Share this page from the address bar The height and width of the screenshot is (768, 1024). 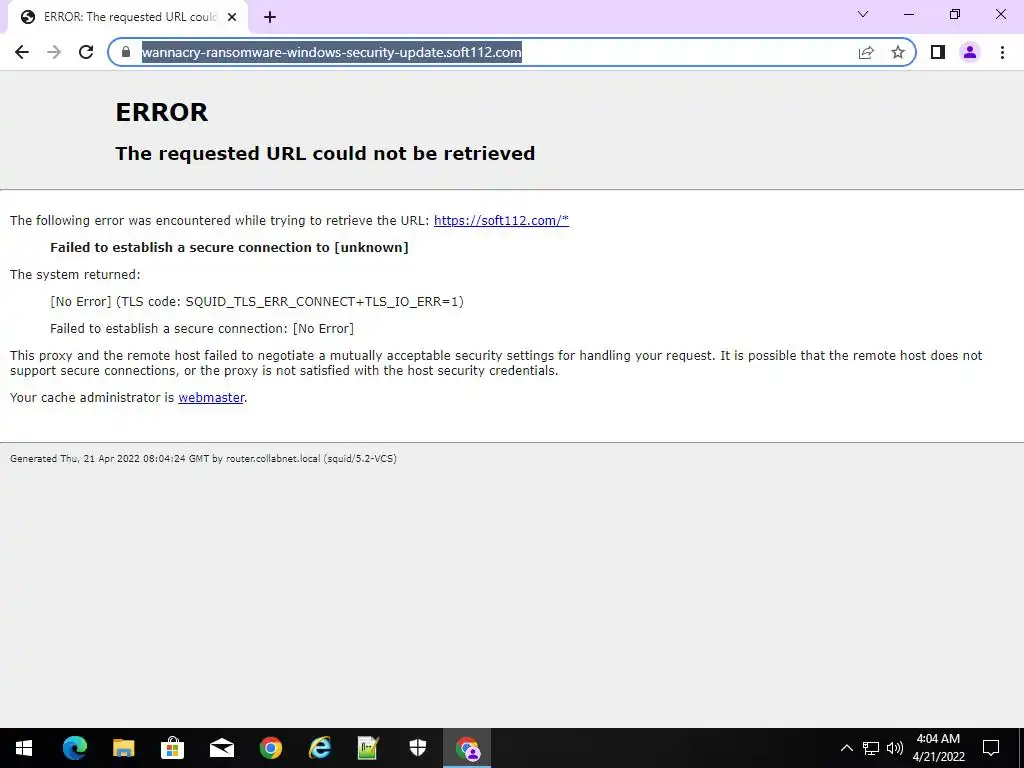click(x=866, y=52)
